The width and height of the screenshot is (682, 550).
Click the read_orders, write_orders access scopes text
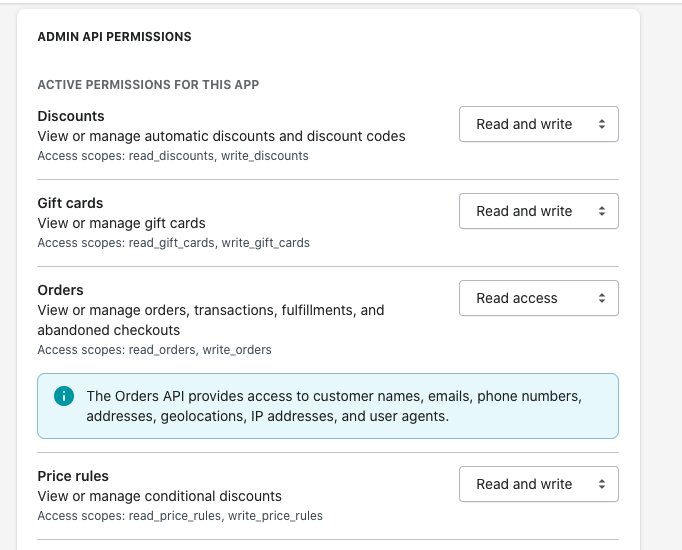tap(200, 350)
